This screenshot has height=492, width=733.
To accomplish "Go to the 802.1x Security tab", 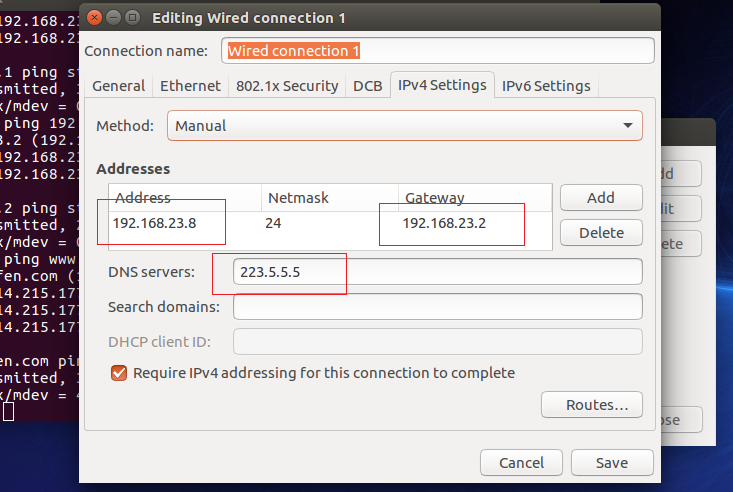I will 287,86.
